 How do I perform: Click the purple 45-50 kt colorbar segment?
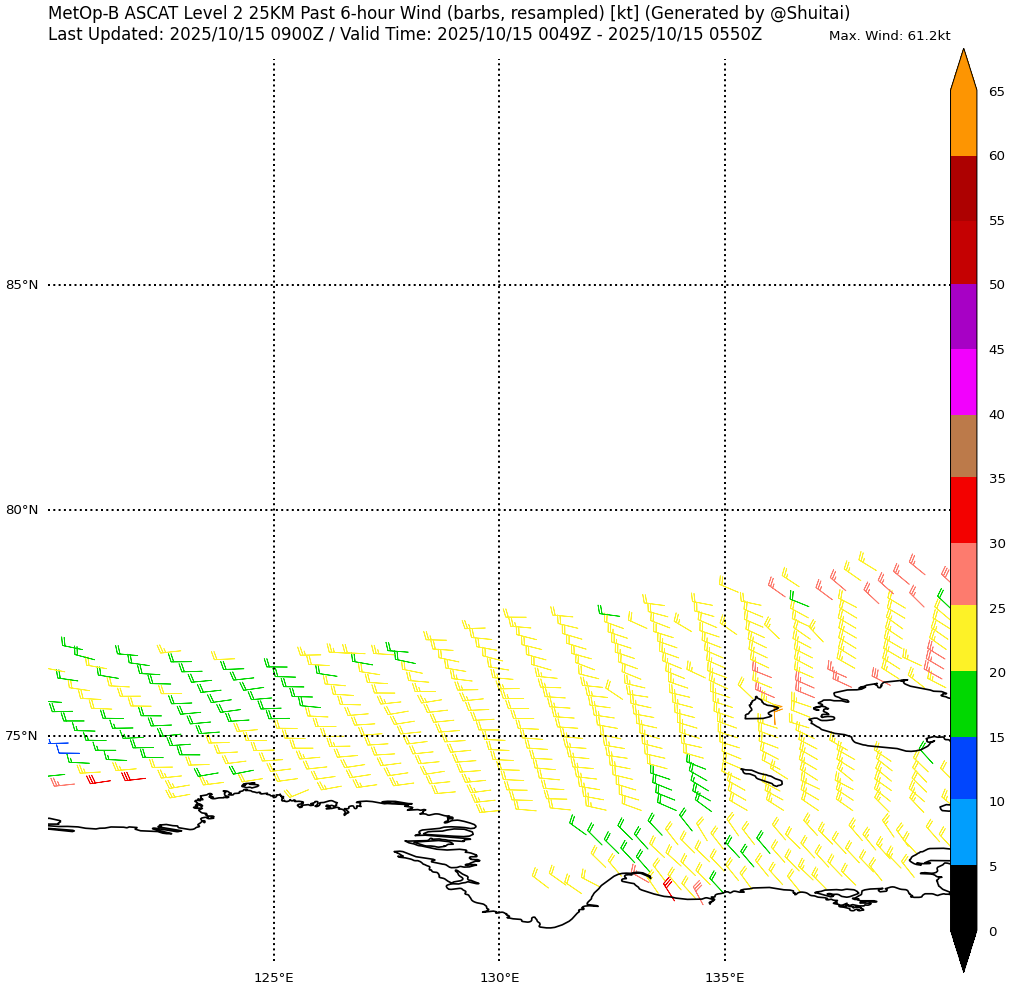pyautogui.click(x=963, y=317)
